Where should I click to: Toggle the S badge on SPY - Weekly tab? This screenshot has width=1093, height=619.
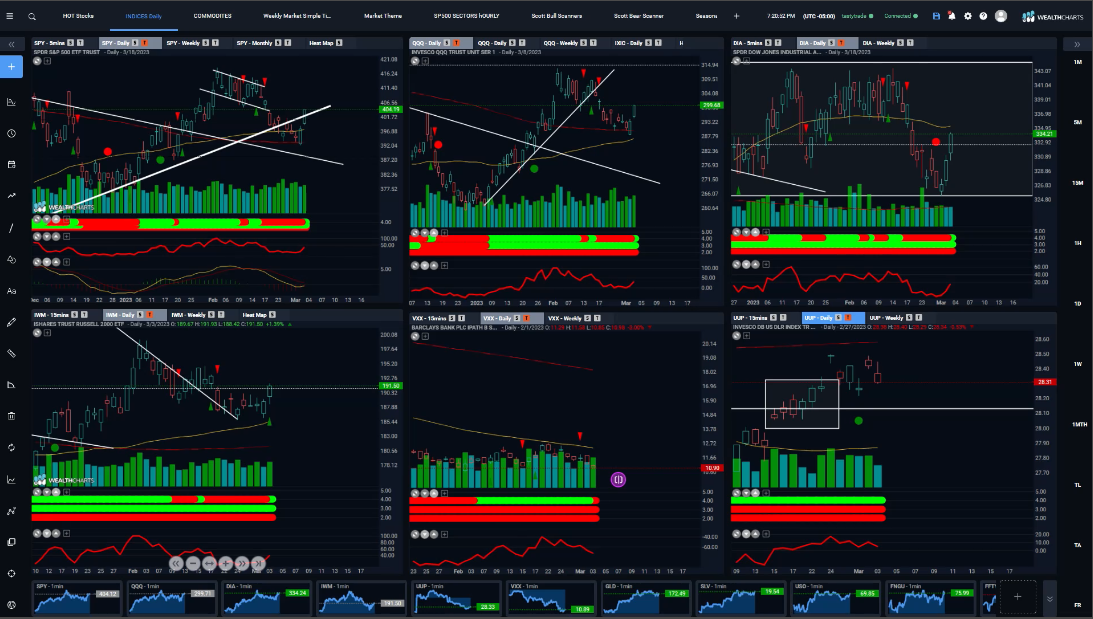point(205,43)
